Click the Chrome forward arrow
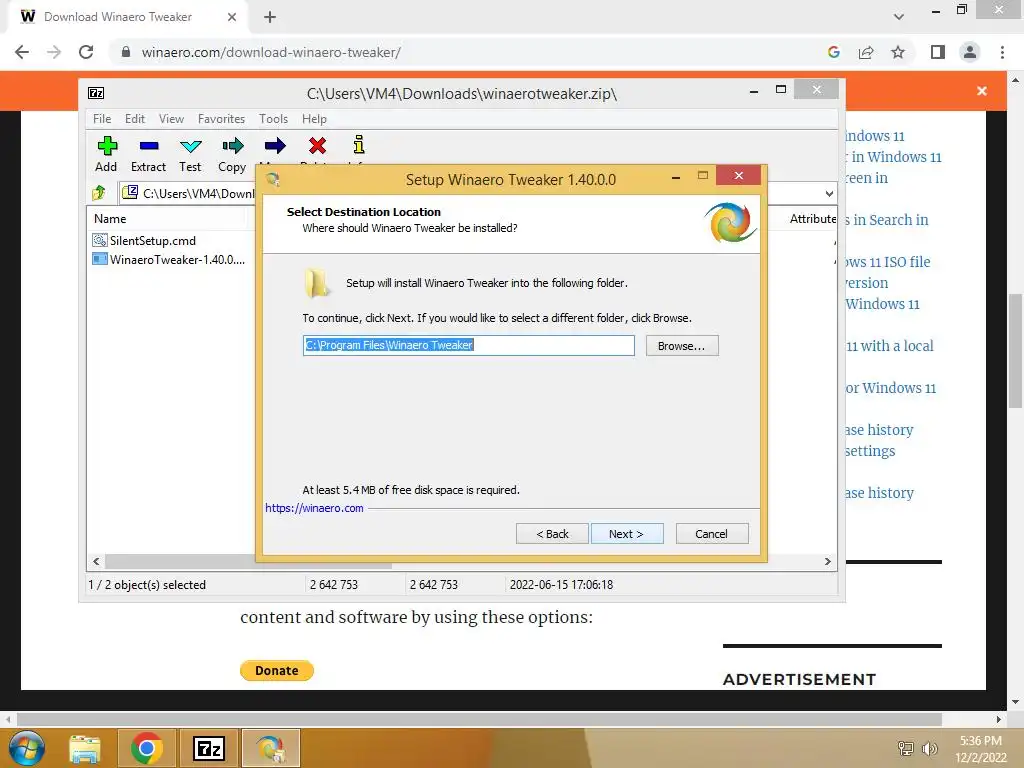Screen dimensions: 1024x768 pyautogui.click(x=54, y=52)
